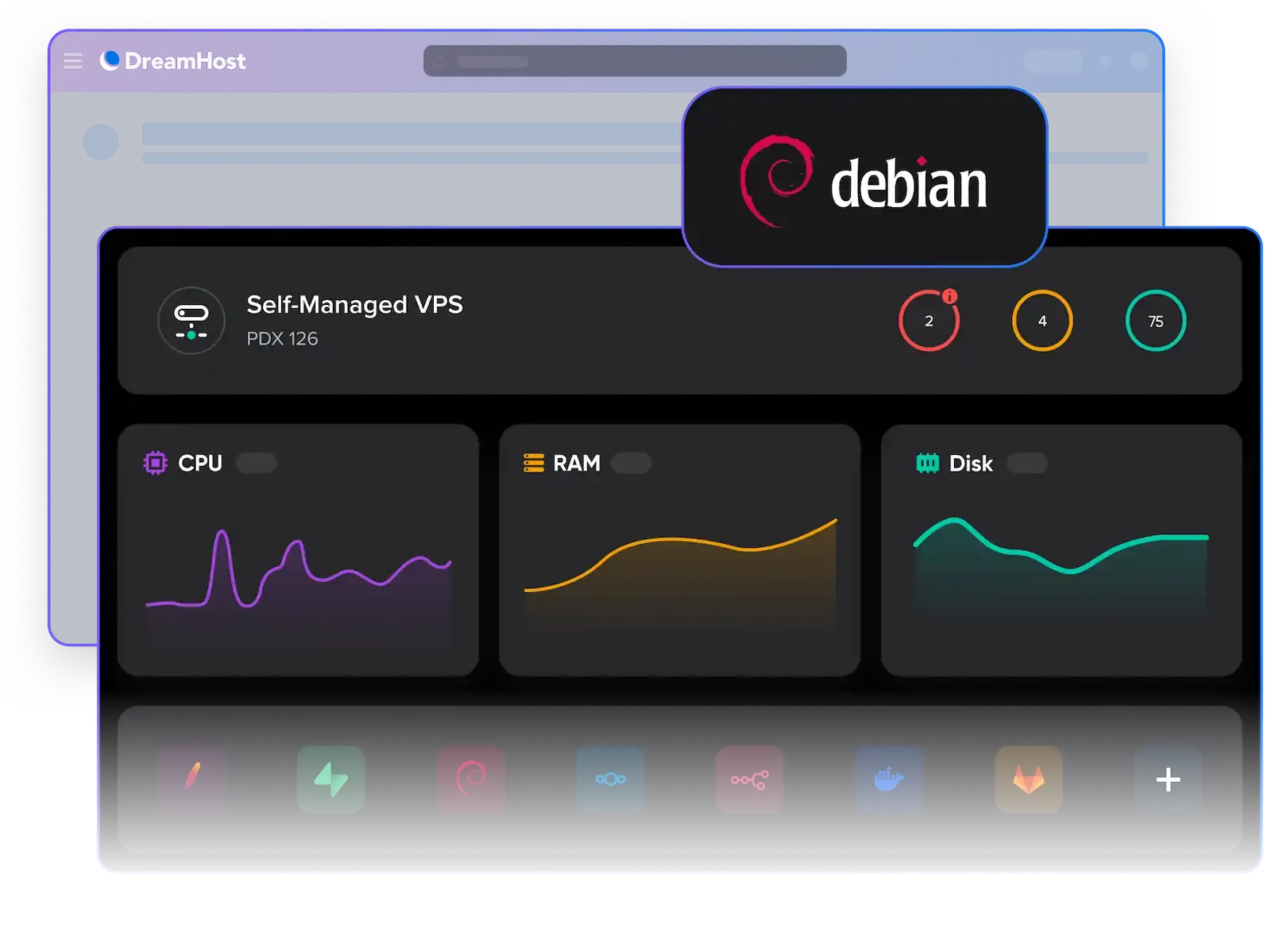The image size is (1271, 952).
Task: Click the Debian logo card
Action: (864, 177)
